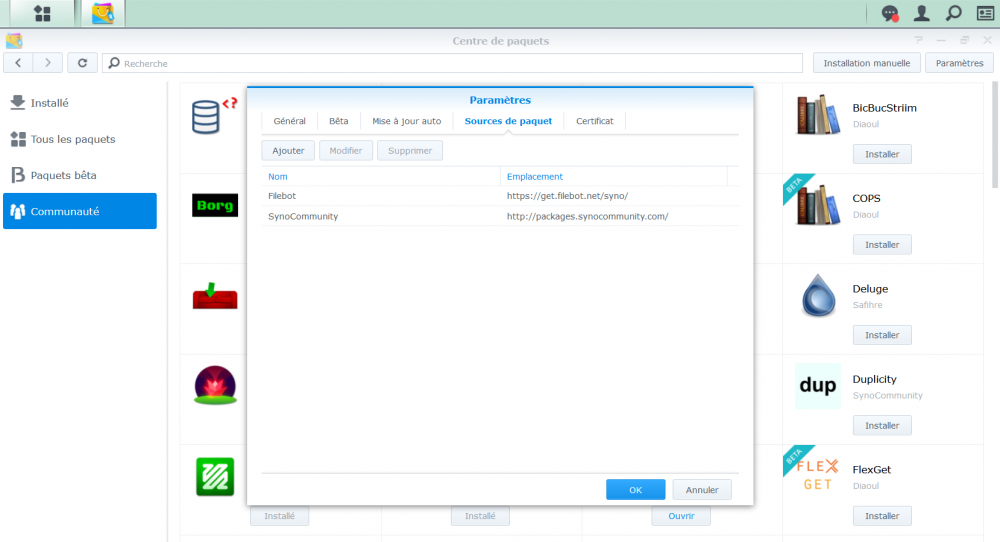Install the Deluge package

[x=882, y=335]
